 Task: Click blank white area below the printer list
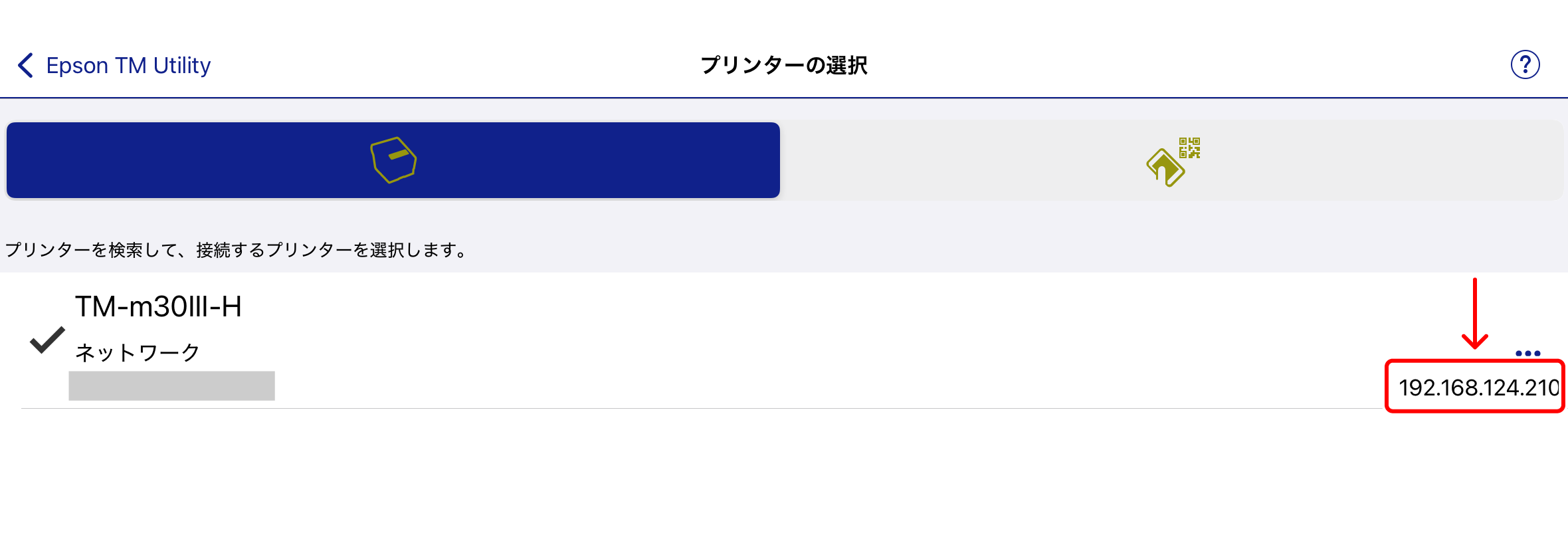(784, 479)
